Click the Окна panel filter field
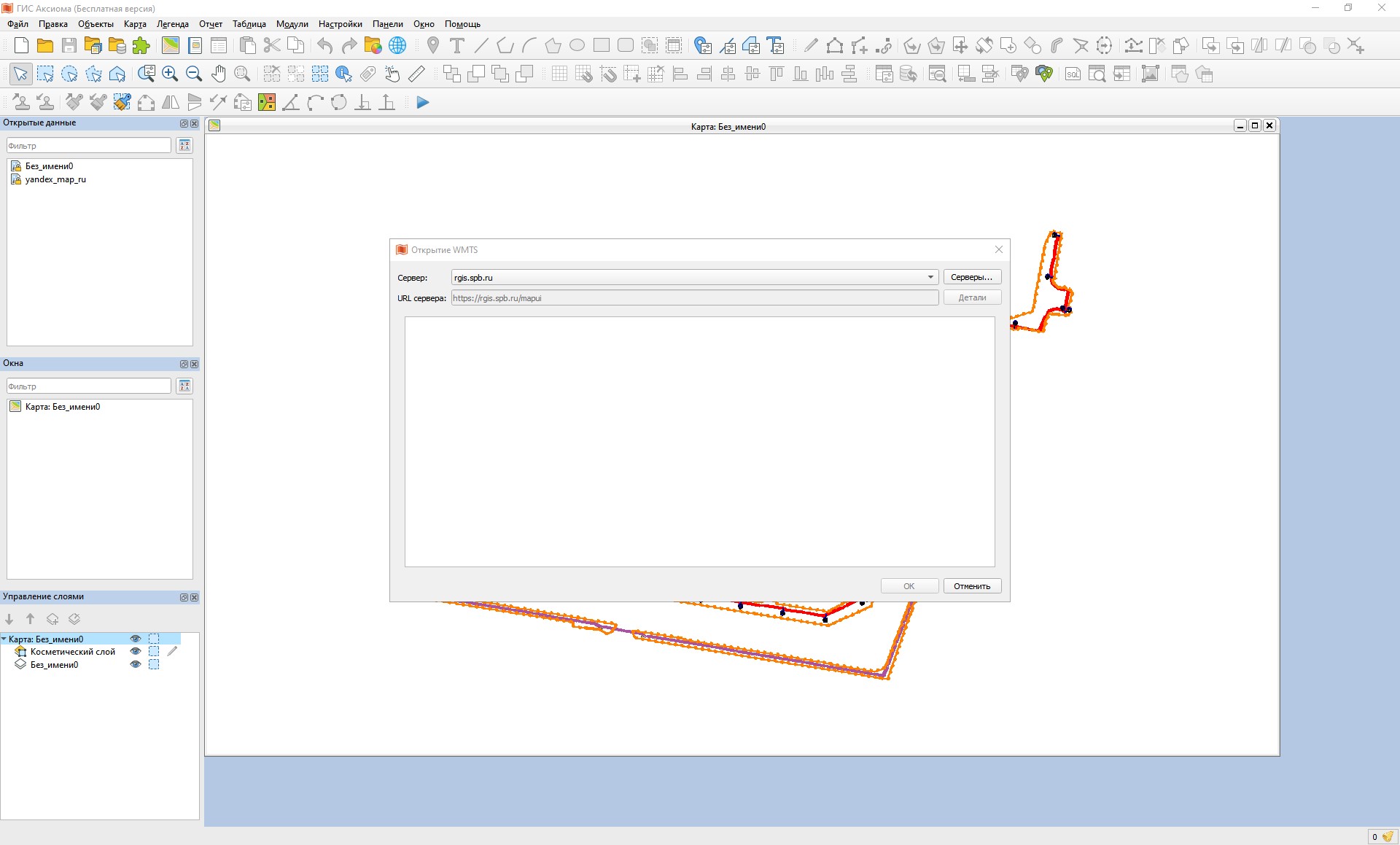Viewport: 1400px width, 845px height. tap(89, 386)
